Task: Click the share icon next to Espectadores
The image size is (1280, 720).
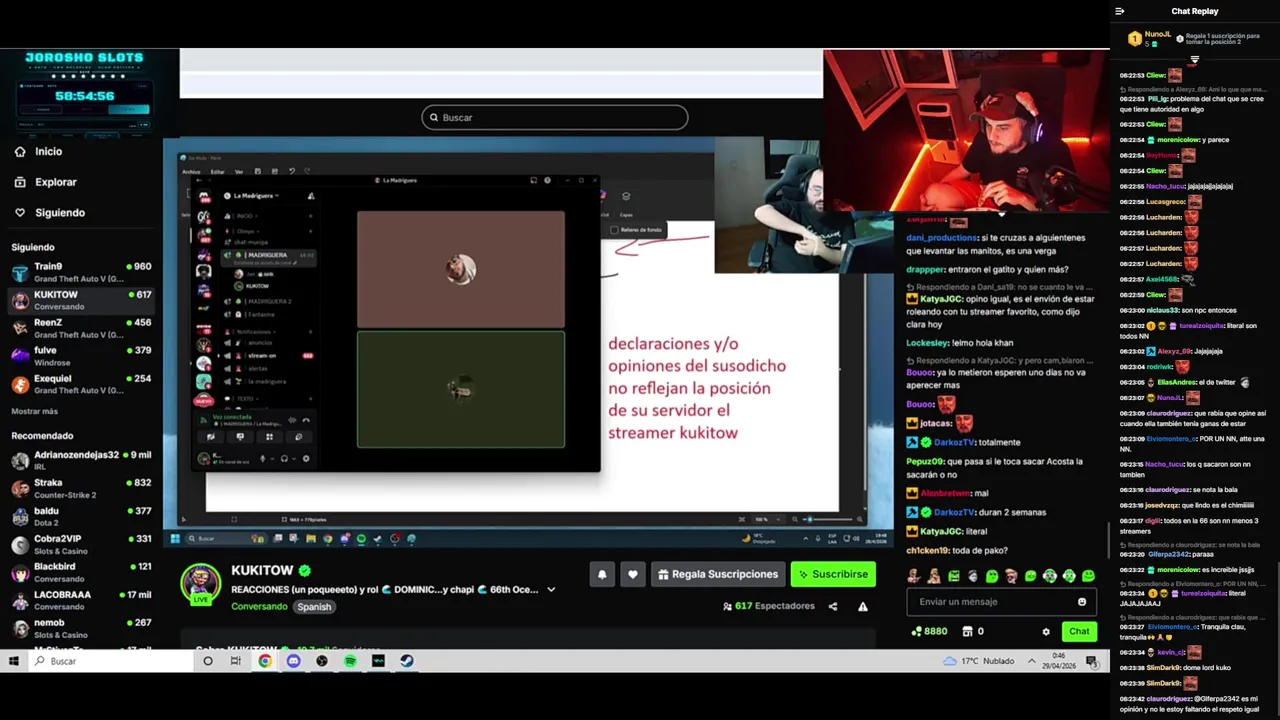Action: tap(832, 606)
